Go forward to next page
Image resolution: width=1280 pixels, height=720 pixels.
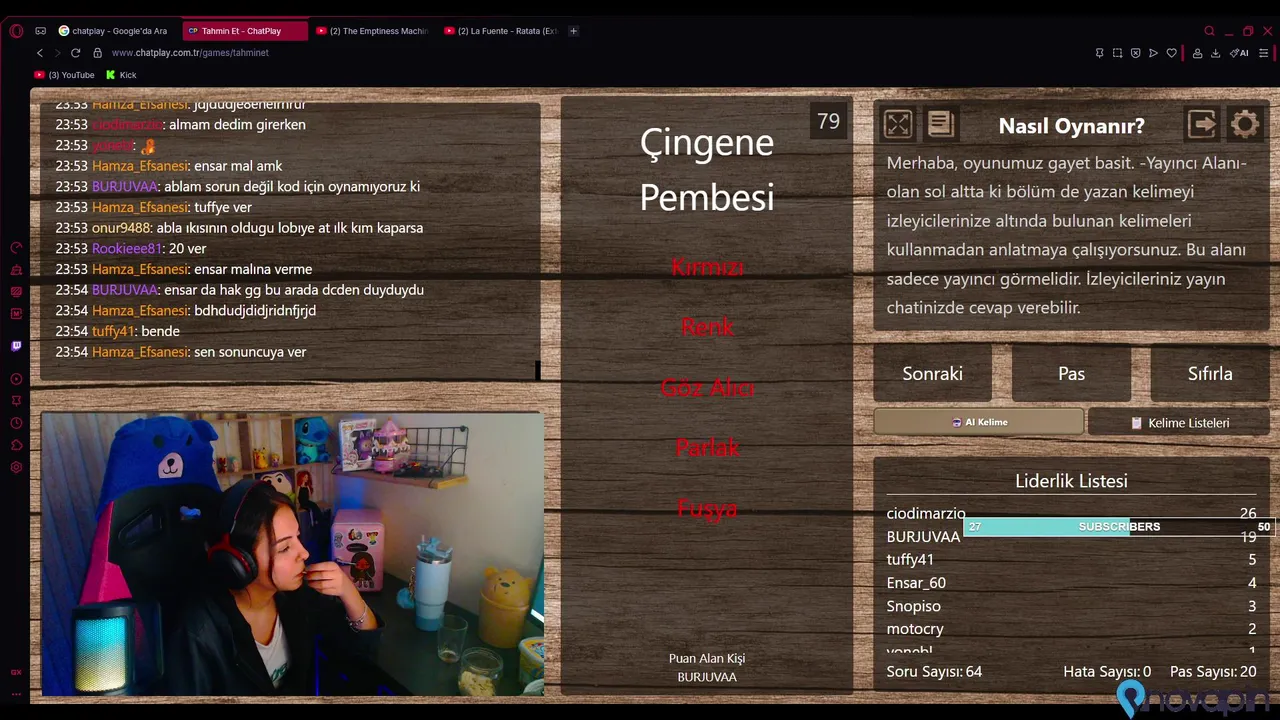pyautogui.click(x=57, y=53)
